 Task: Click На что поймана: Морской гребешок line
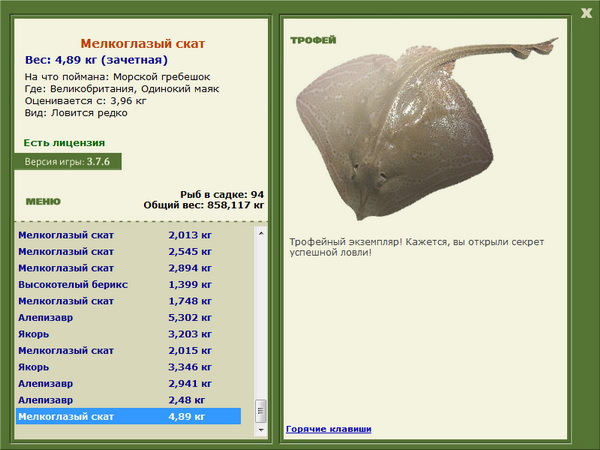coord(117,77)
